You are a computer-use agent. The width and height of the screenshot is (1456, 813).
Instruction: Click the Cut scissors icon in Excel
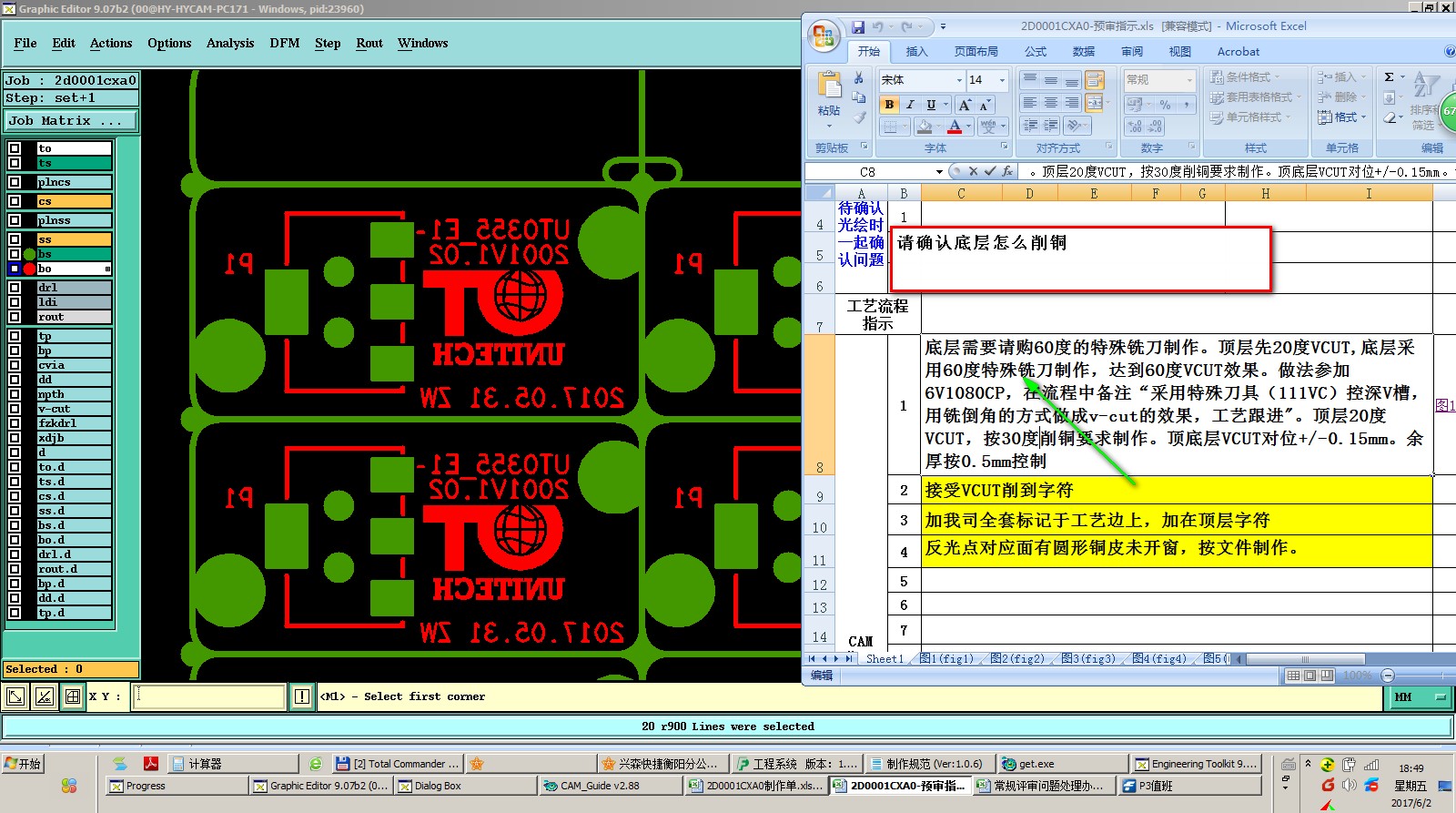point(859,78)
